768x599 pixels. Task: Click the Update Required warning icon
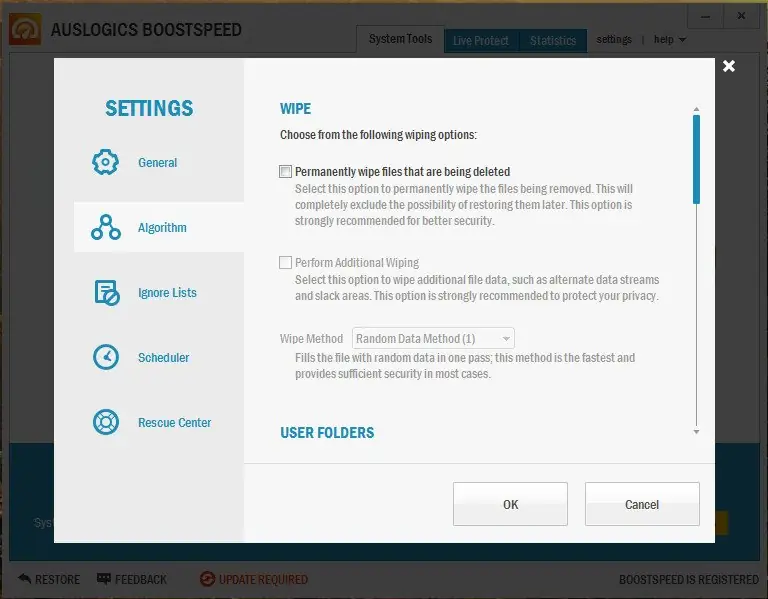tap(207, 579)
